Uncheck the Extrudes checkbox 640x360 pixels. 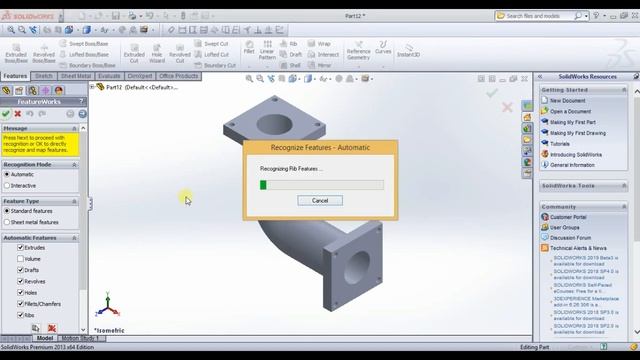pos(20,247)
